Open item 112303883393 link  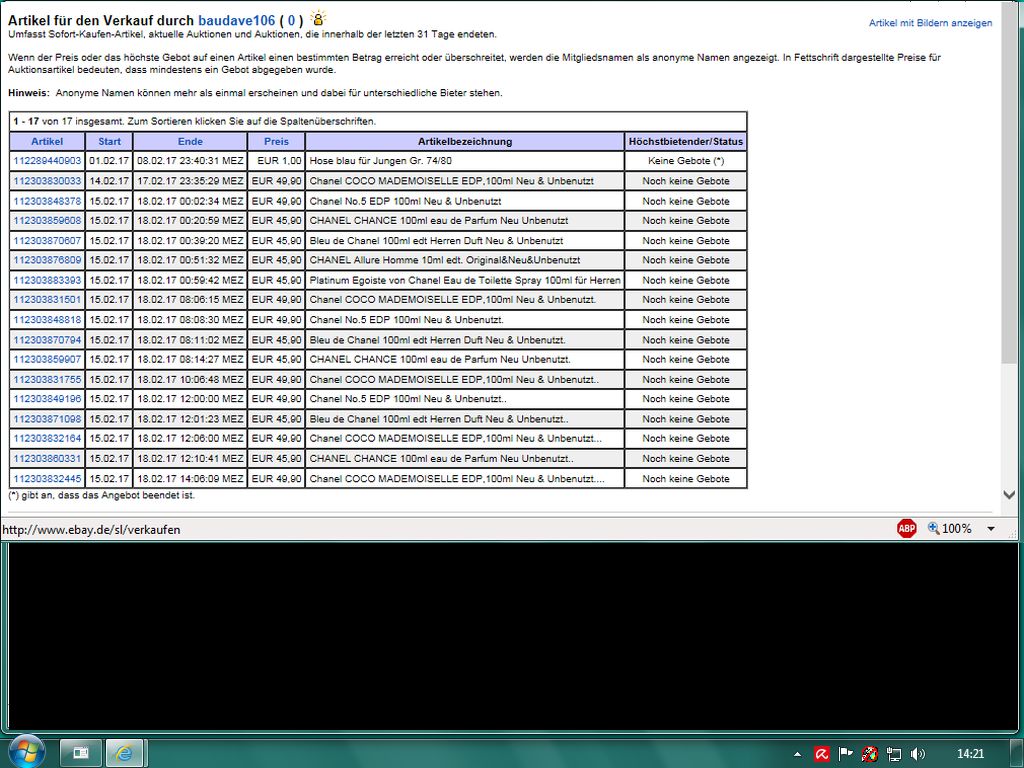(47, 280)
